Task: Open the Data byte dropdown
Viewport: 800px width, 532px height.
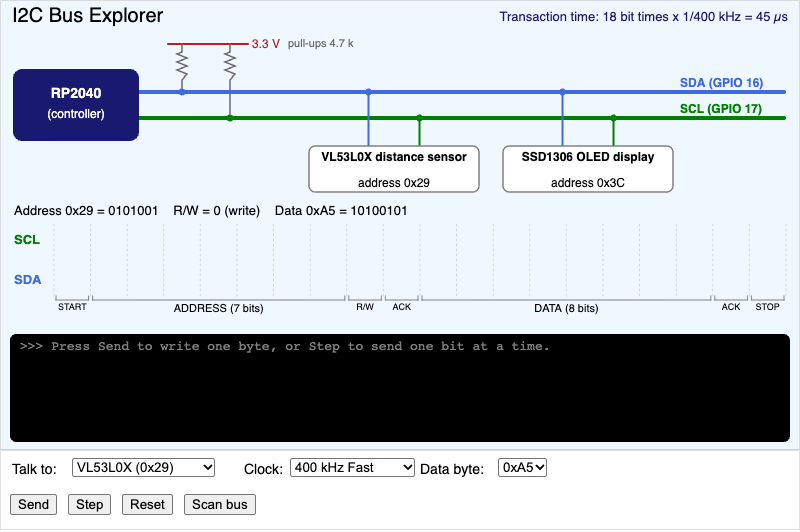Action: point(522,468)
